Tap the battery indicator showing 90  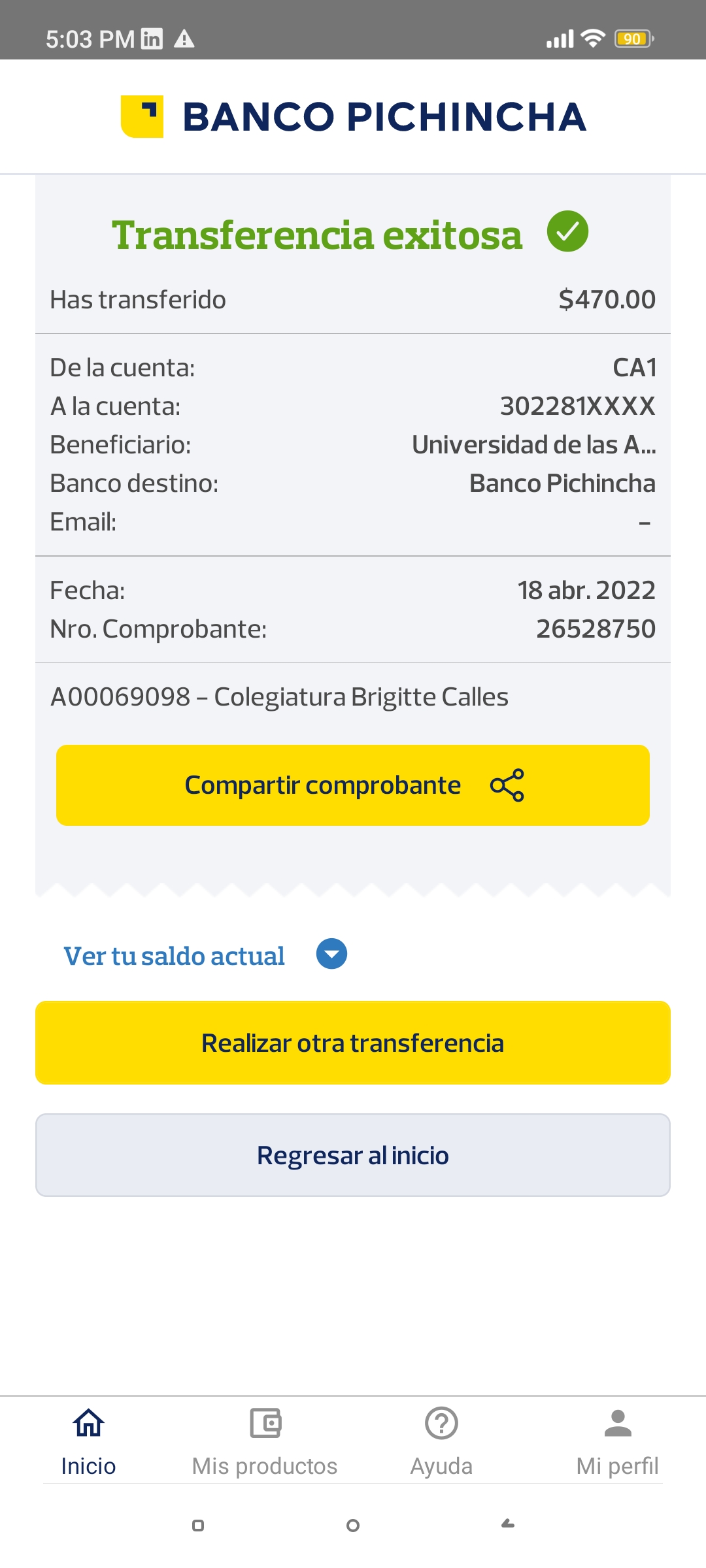(633, 39)
